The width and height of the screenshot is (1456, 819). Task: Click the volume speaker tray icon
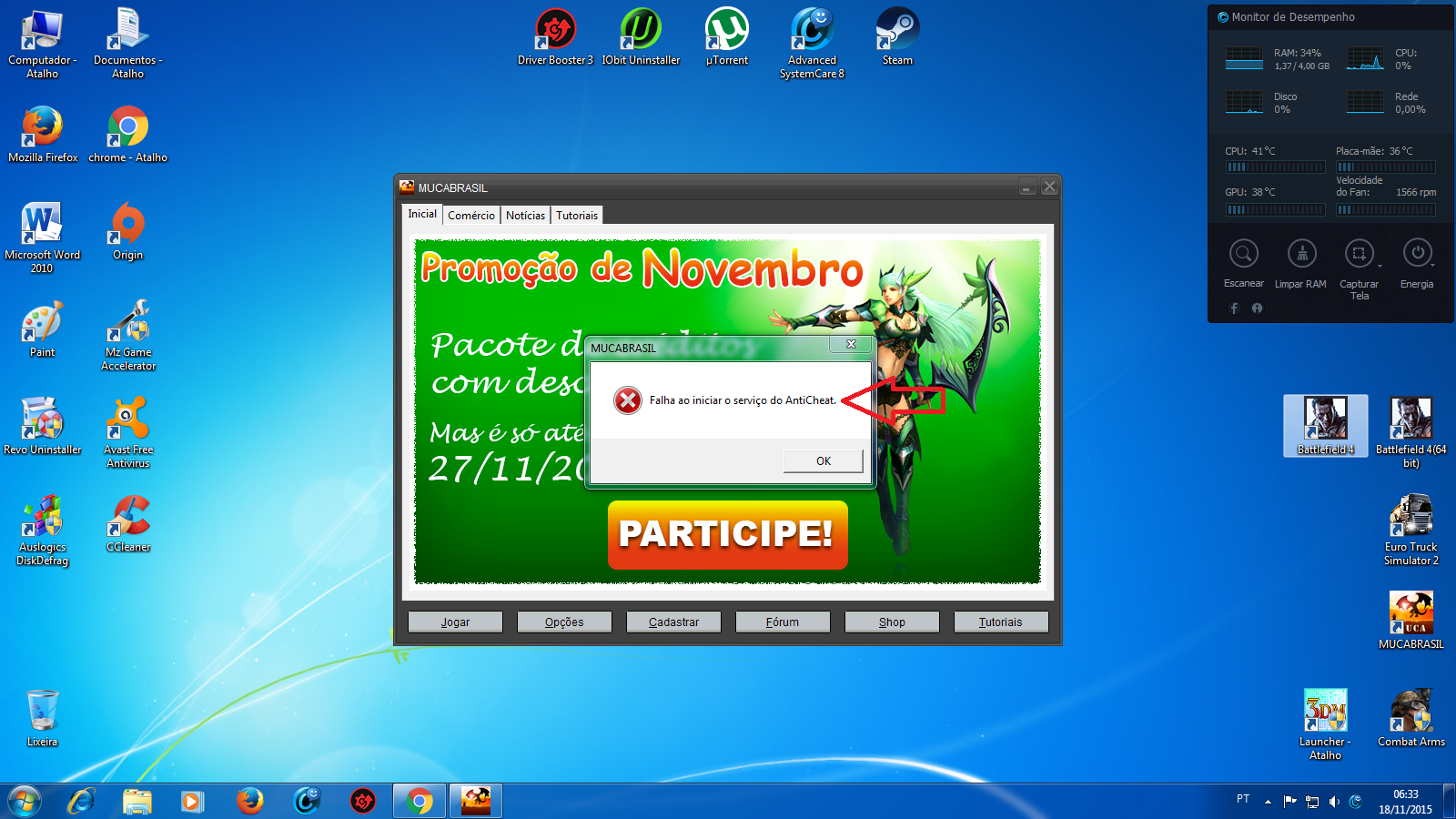pos(1334,802)
